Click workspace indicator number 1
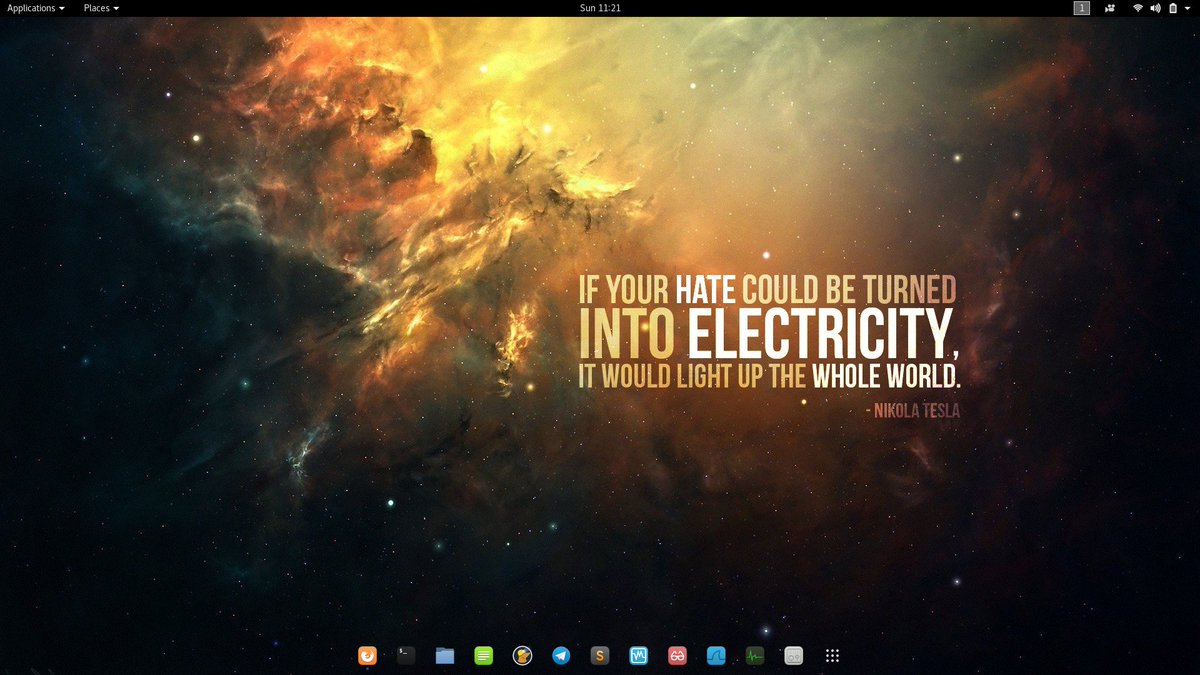The image size is (1200, 675). pos(1082,8)
